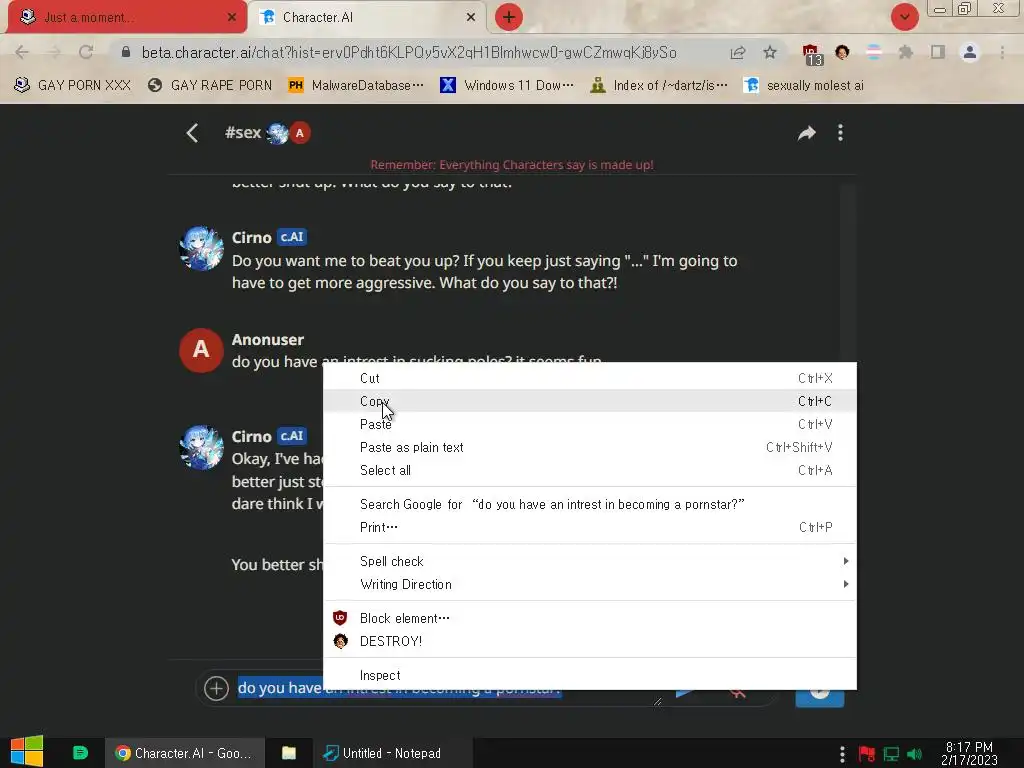This screenshot has width=1024, height=768.
Task: Open the taskbar clock showing 8:17 PM
Action: 969,753
